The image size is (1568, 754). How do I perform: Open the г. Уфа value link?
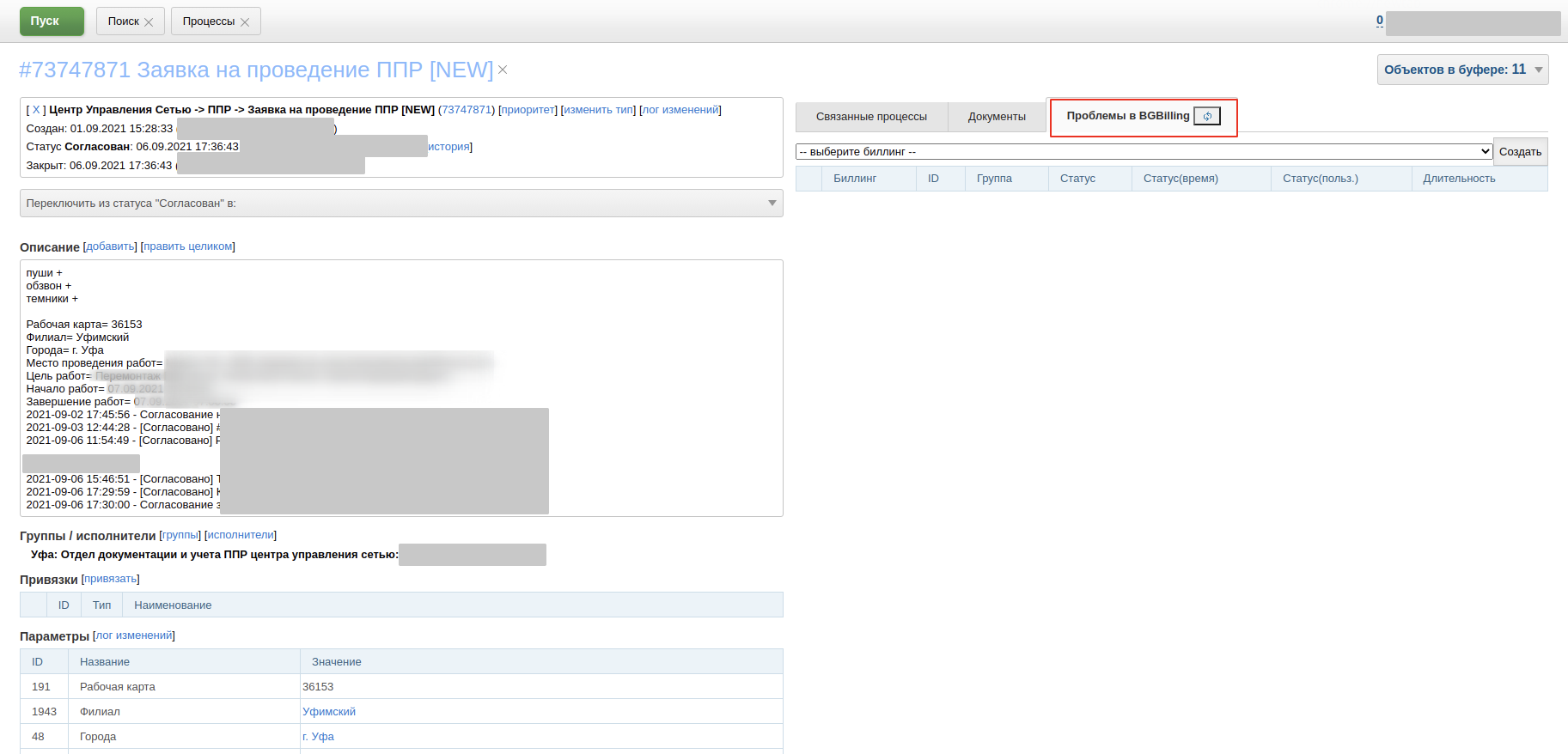pyautogui.click(x=318, y=737)
